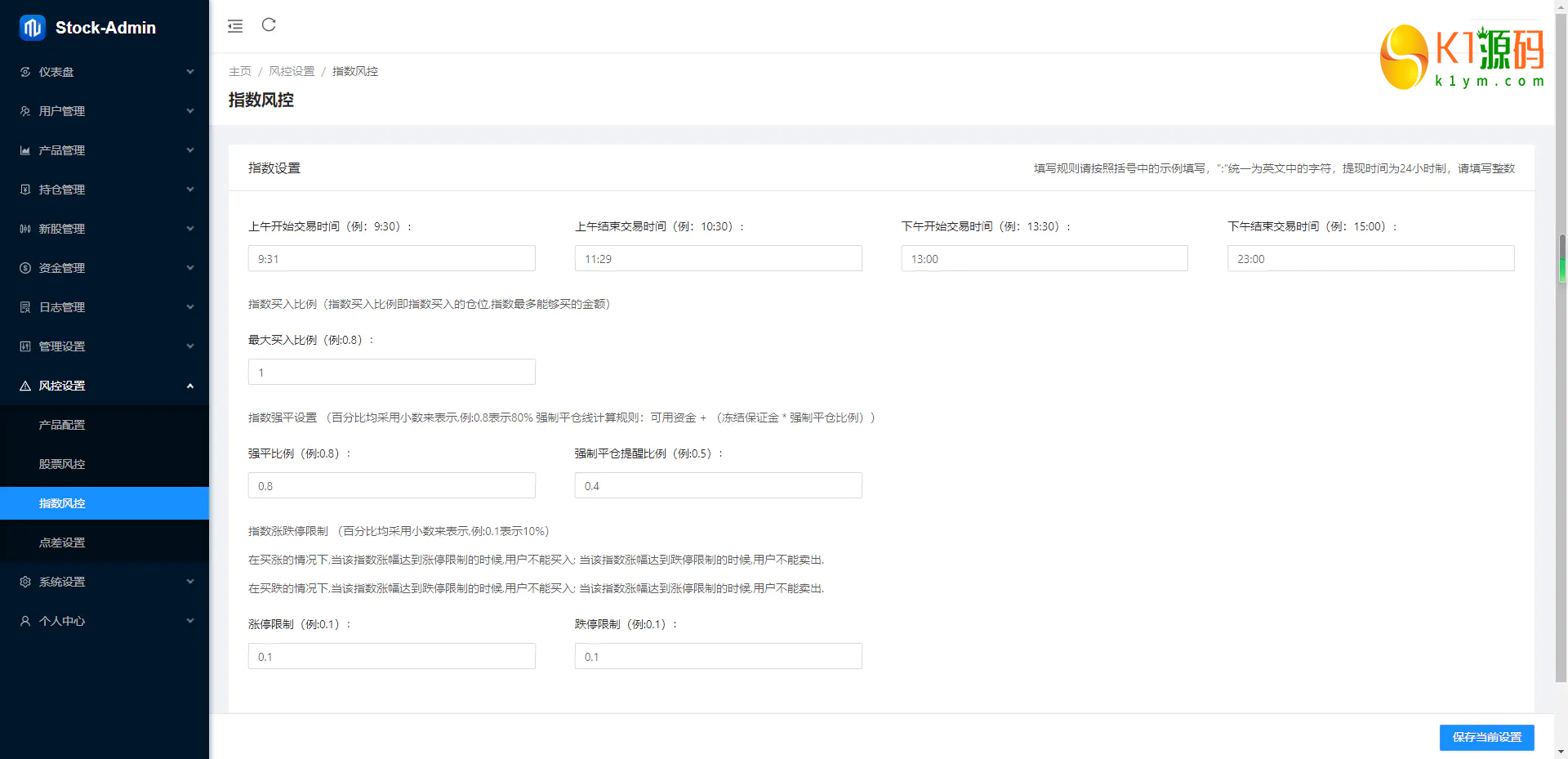Viewport: 1568px width, 759px height.
Task: Expand the 仪表盘 menu chevron
Action: (x=190, y=72)
